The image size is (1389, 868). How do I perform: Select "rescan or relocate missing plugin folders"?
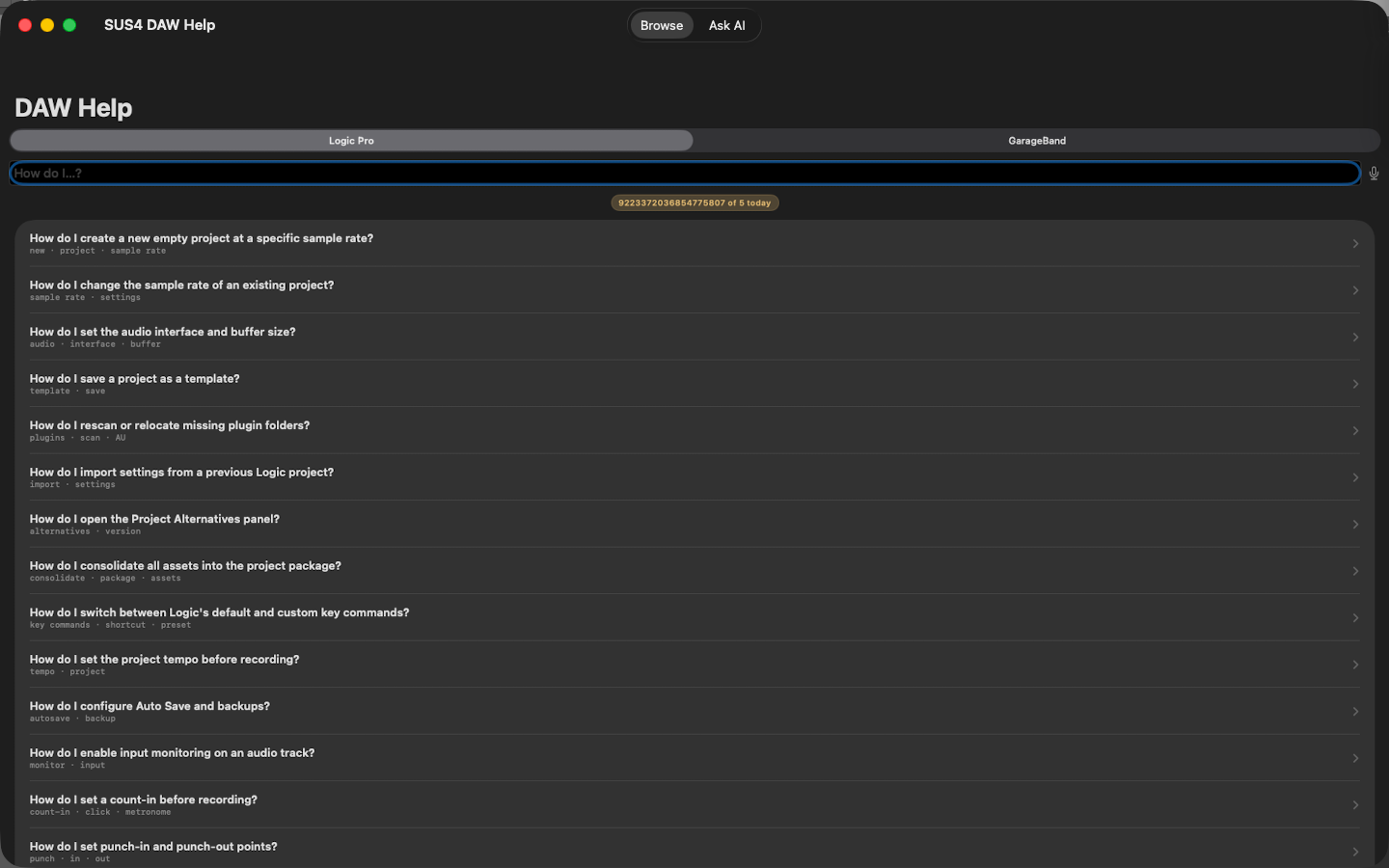click(694, 430)
